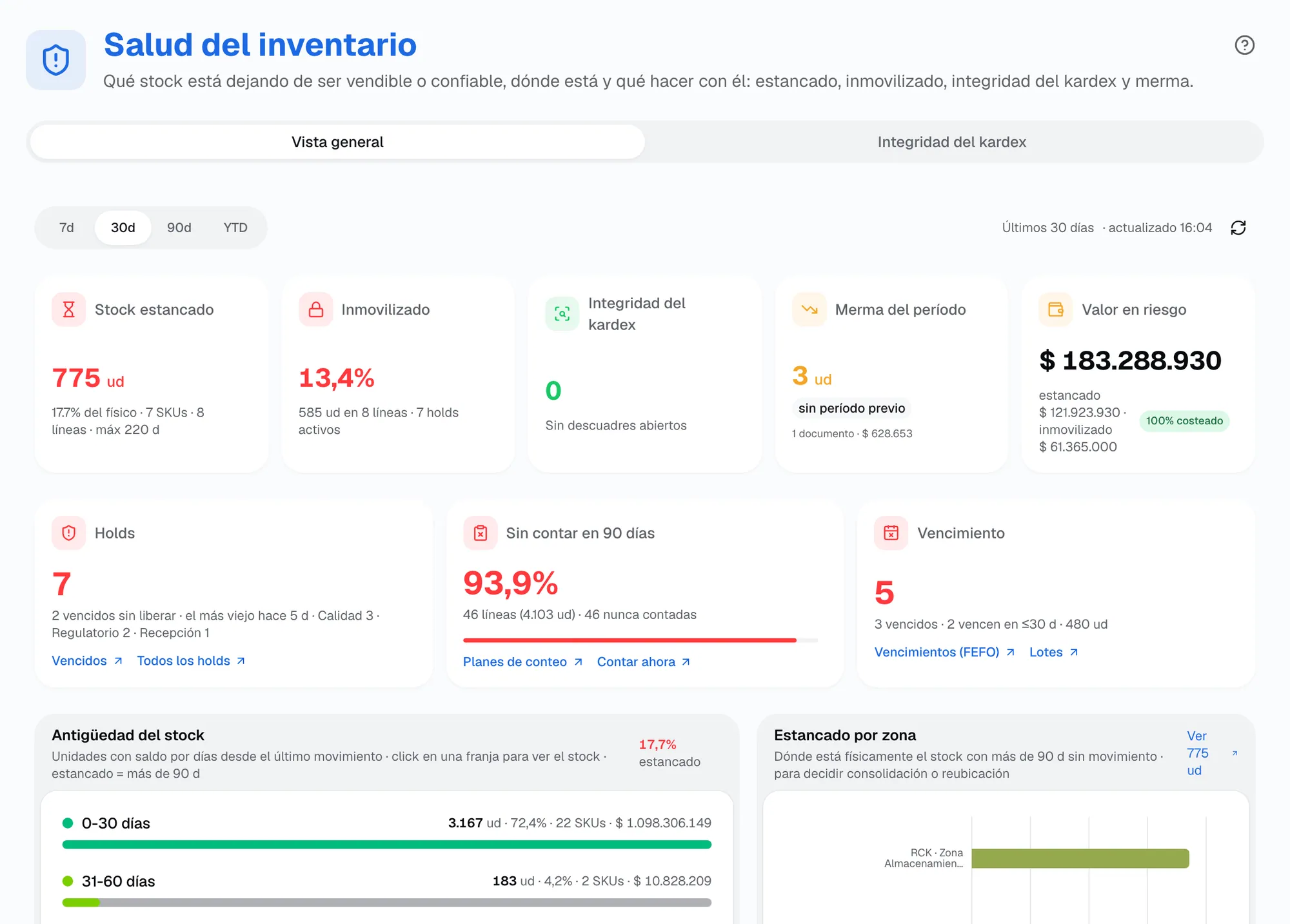The width and height of the screenshot is (1290, 924).
Task: Click the scan icon on Integridad del kardex card
Action: [562, 314]
